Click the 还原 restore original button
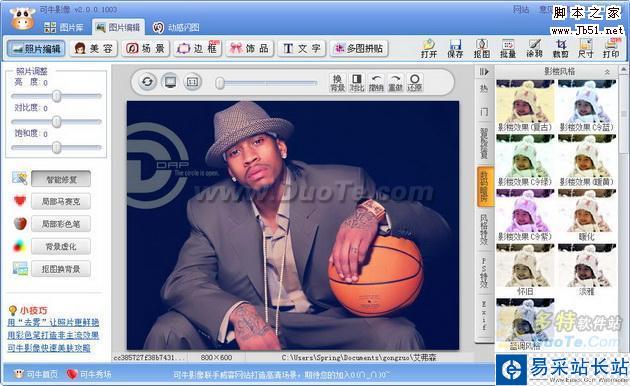The image size is (630, 386). coord(415,83)
